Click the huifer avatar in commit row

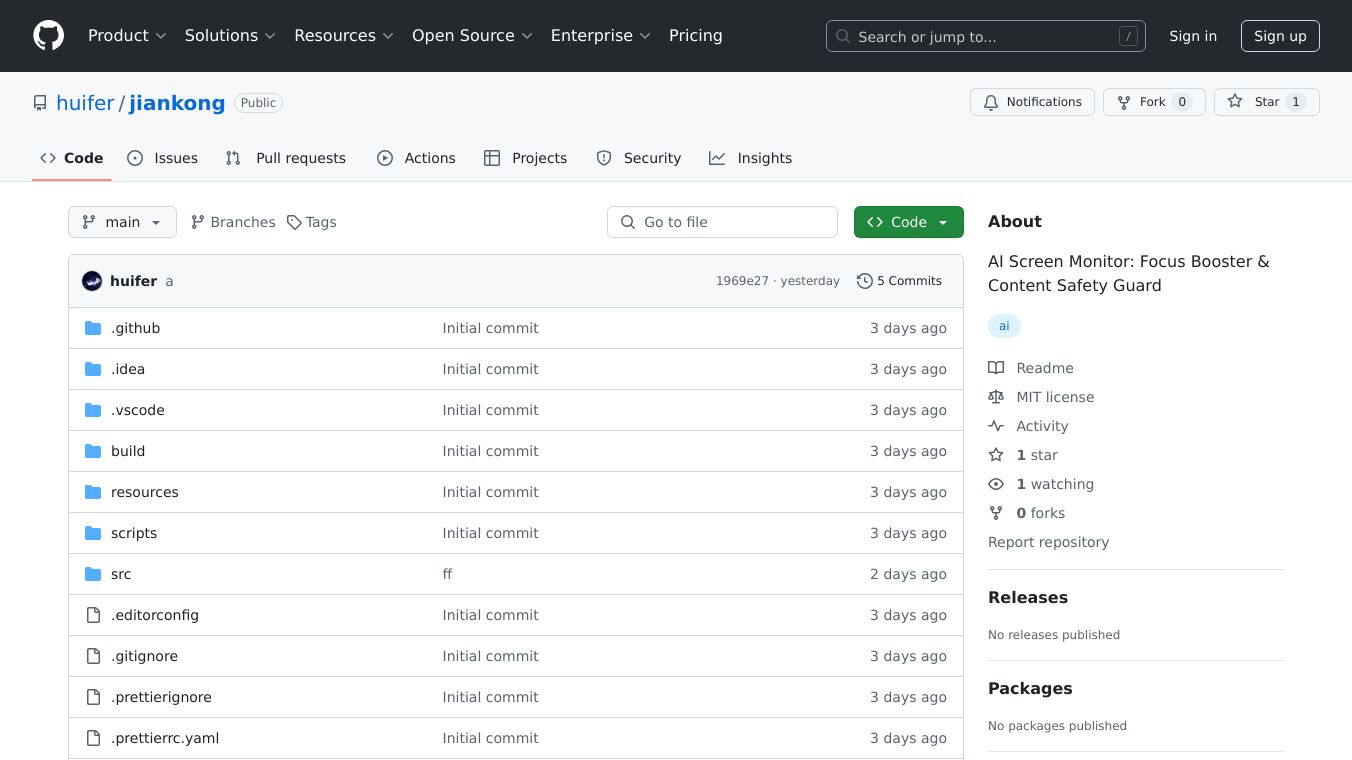[92, 281]
